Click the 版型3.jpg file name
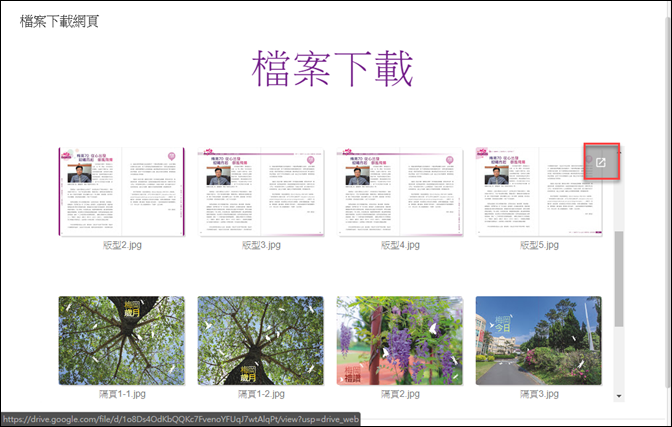Image resolution: width=672 pixels, height=427 pixels. pyautogui.click(x=261, y=245)
